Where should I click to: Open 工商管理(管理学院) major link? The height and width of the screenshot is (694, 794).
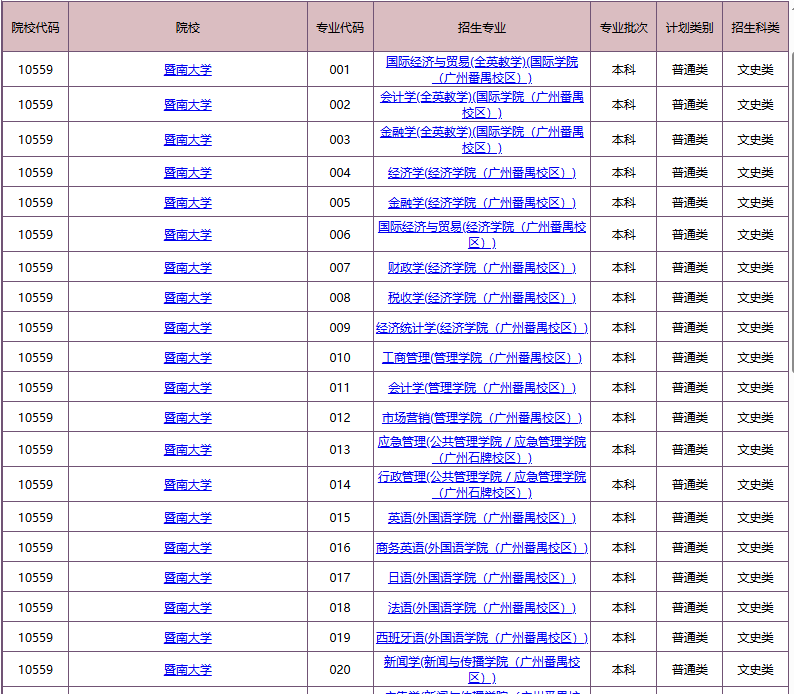482,358
